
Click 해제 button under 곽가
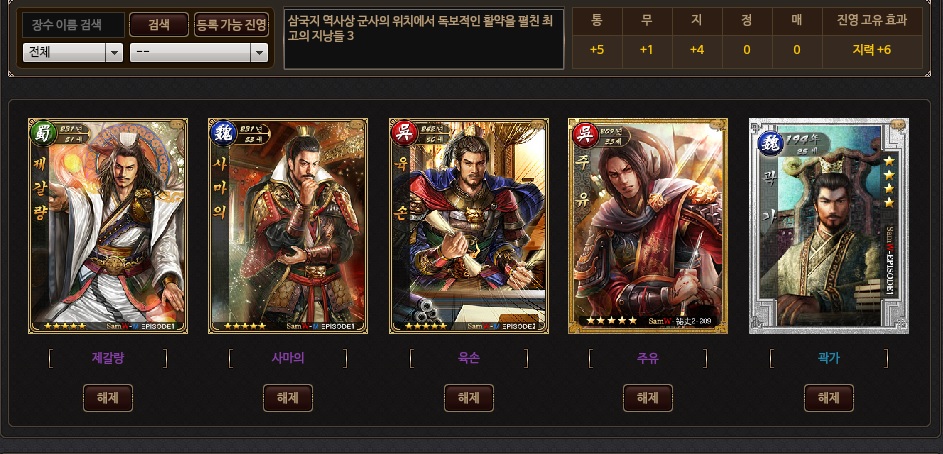(829, 398)
